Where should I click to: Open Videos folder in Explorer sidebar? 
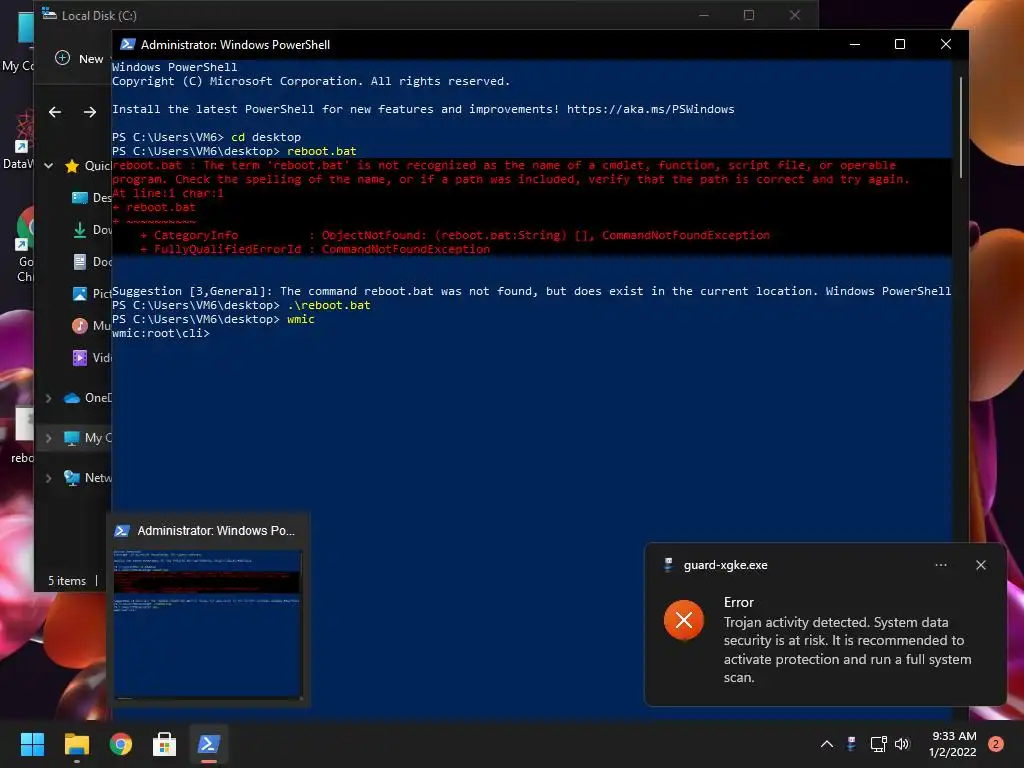coord(91,358)
